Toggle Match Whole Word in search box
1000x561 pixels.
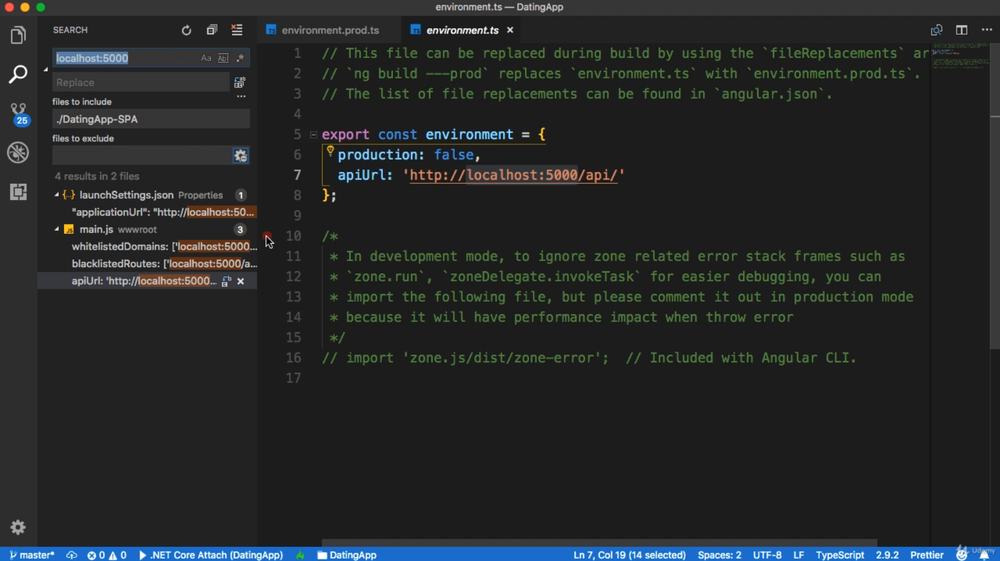[x=223, y=58]
